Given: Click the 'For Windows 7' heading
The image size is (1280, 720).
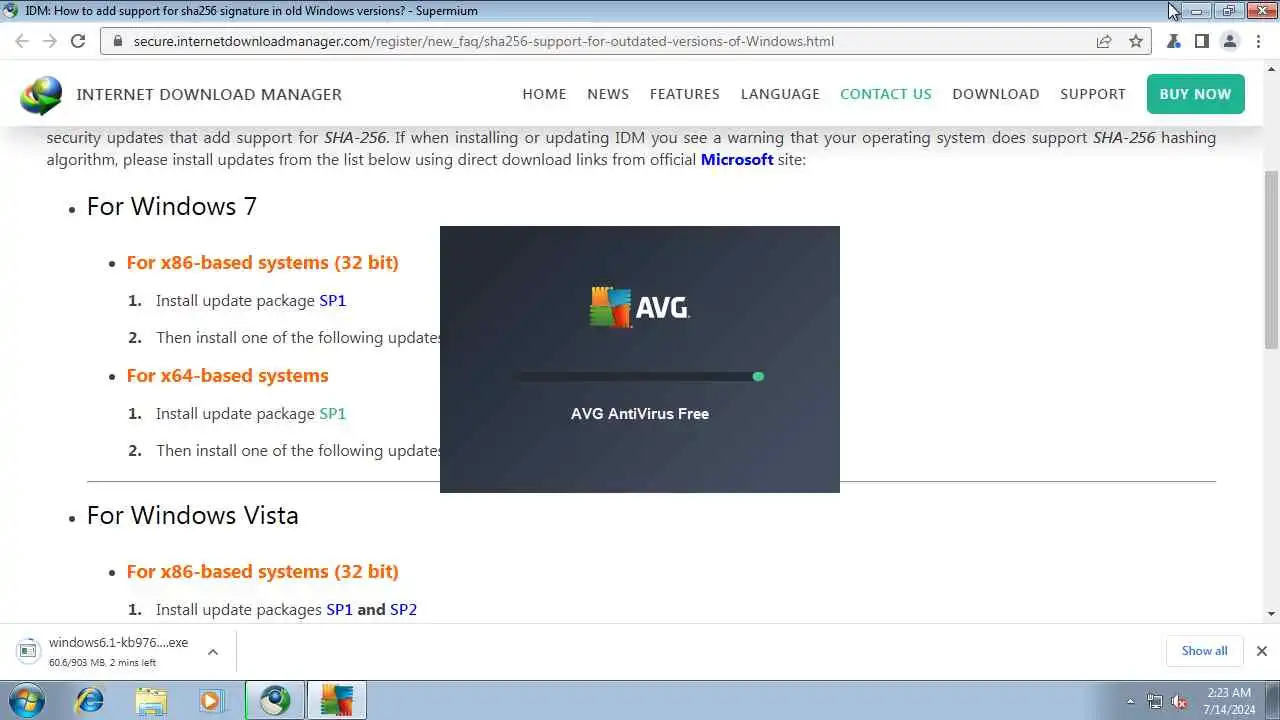Looking at the screenshot, I should click(x=172, y=206).
